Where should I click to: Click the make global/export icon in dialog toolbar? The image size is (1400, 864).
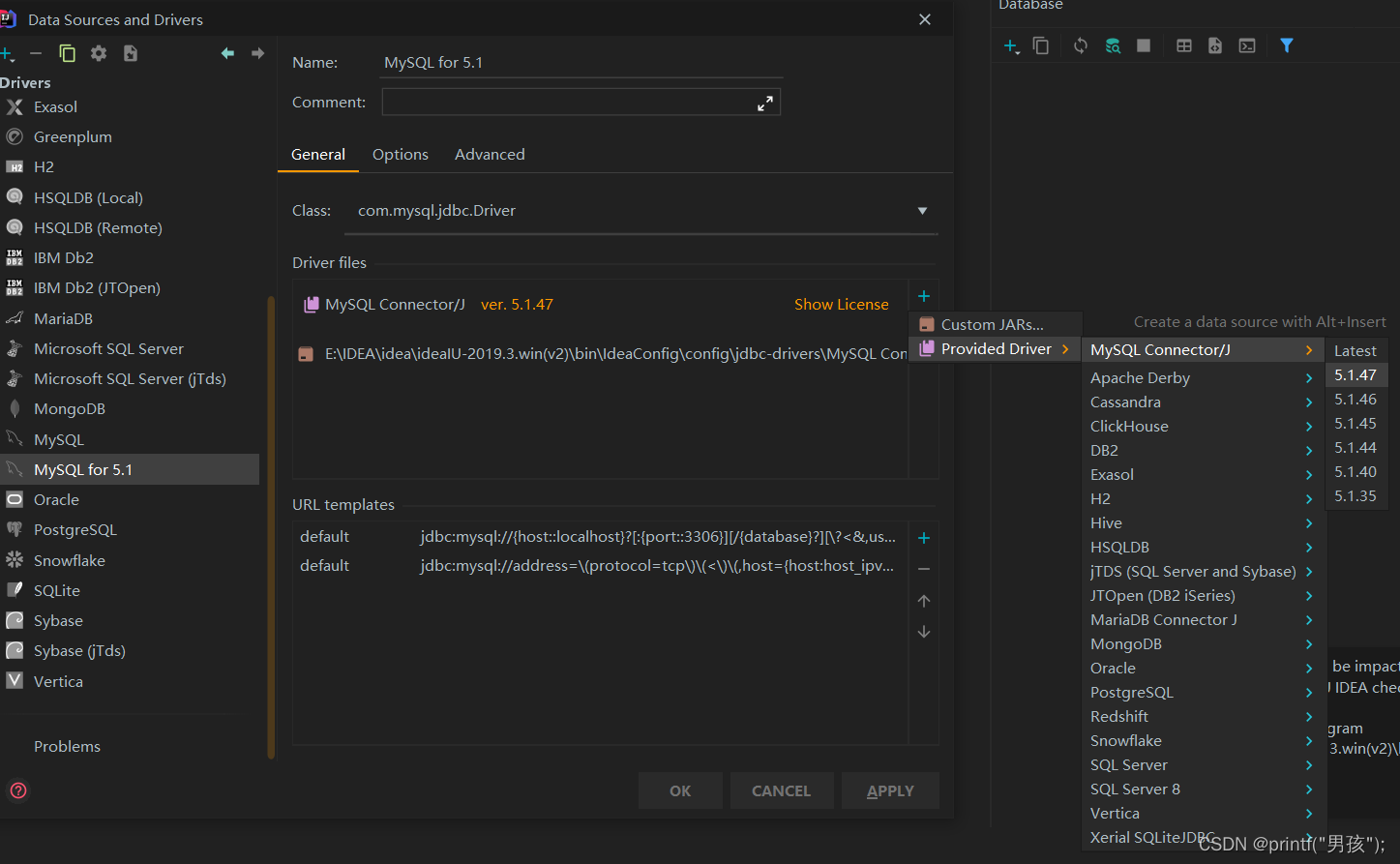(x=131, y=53)
